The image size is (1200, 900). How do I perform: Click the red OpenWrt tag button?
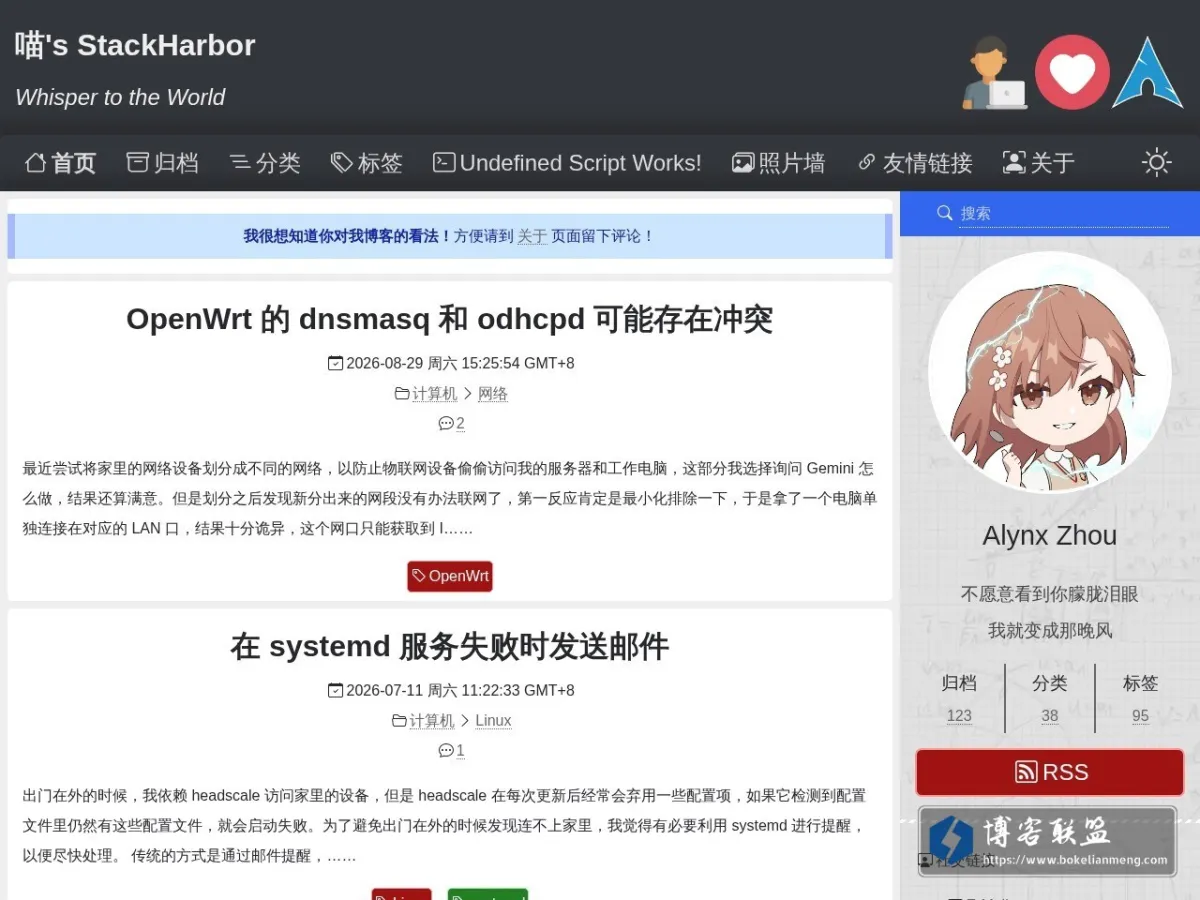(x=450, y=576)
